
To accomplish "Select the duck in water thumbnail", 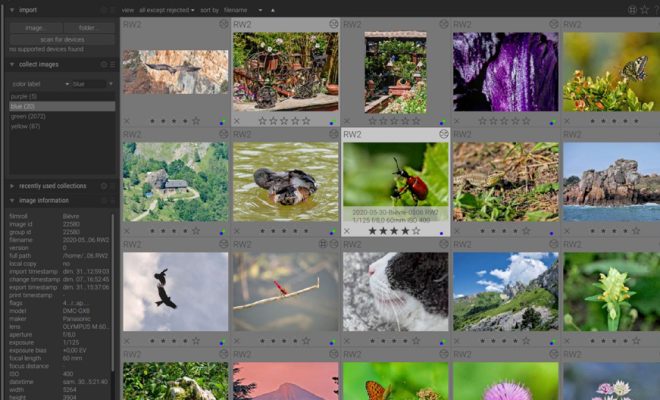I will pos(285,182).
